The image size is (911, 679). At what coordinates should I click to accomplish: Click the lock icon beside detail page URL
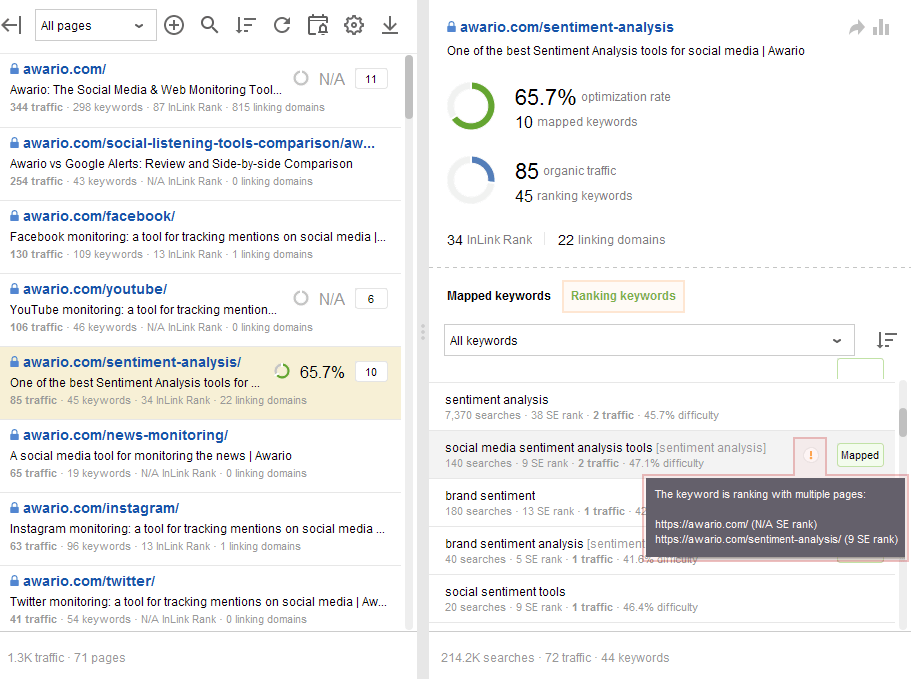click(451, 27)
